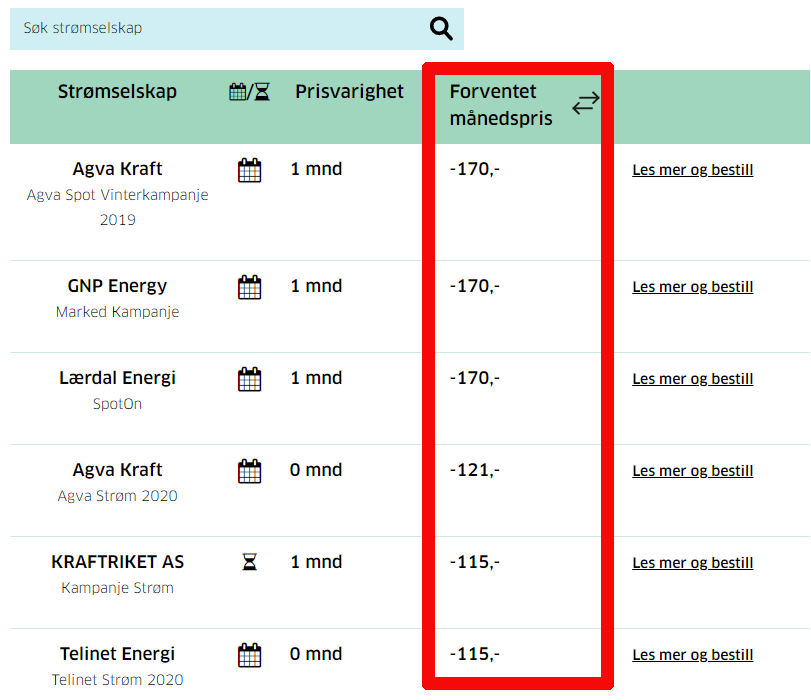The height and width of the screenshot is (700, 811).
Task: Click the Marked Kampanje product name
Action: [x=117, y=312]
